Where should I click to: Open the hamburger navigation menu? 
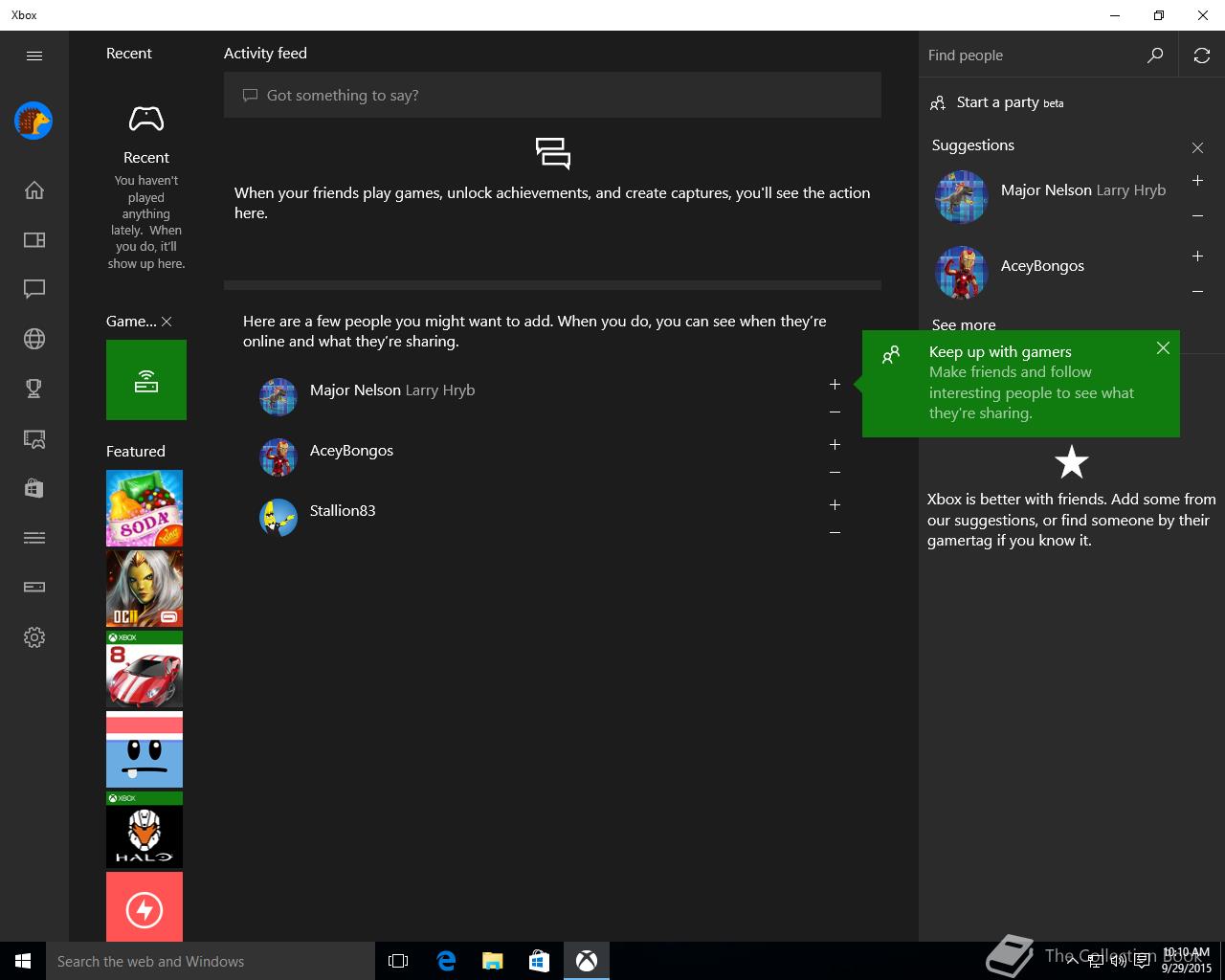tap(34, 56)
